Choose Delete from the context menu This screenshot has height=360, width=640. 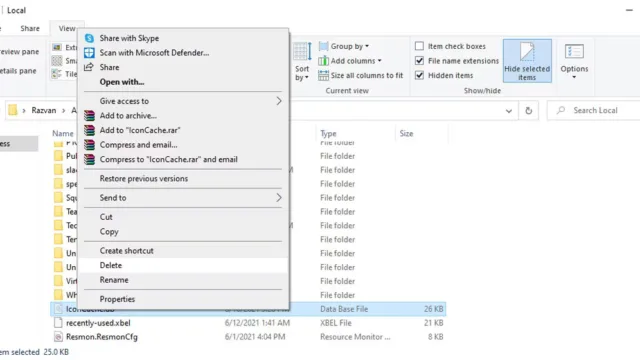[x=182, y=265]
